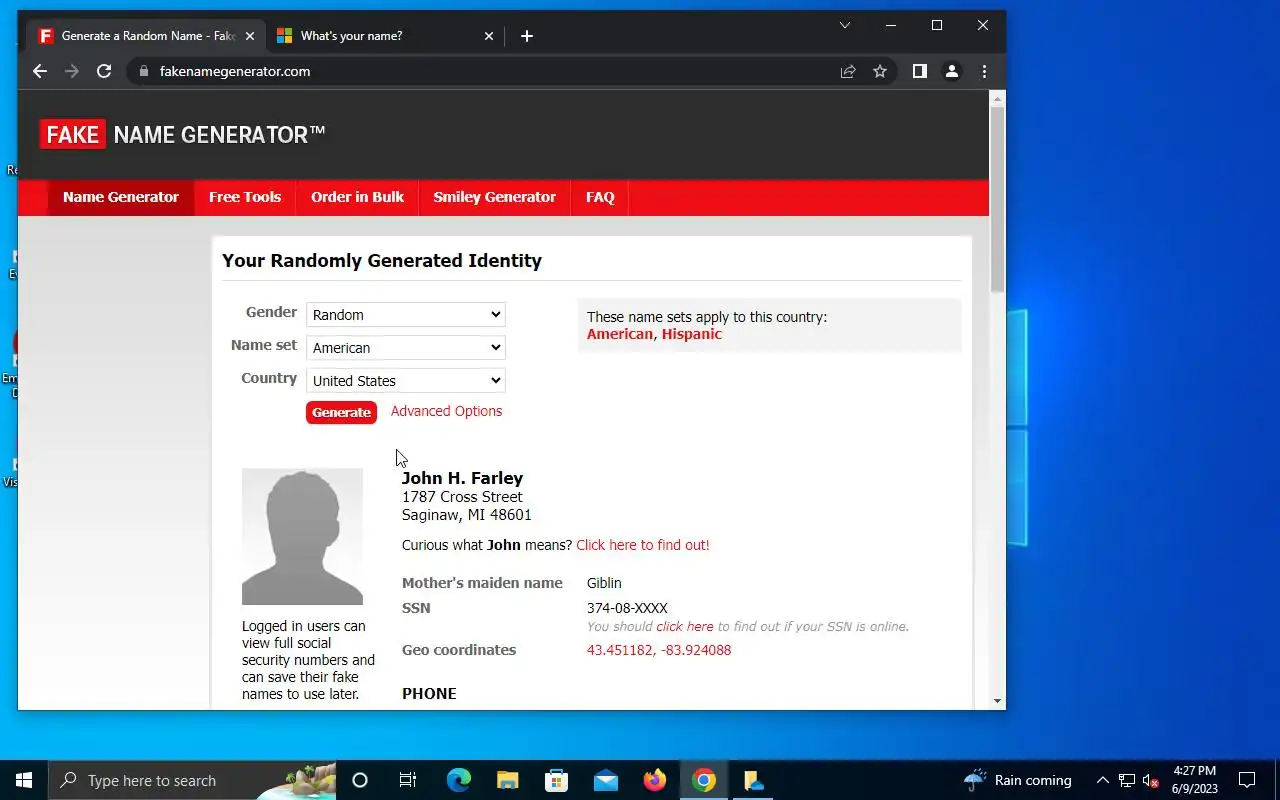The width and height of the screenshot is (1280, 800).
Task: Click the Hispanic name set link
Action: tap(692, 334)
